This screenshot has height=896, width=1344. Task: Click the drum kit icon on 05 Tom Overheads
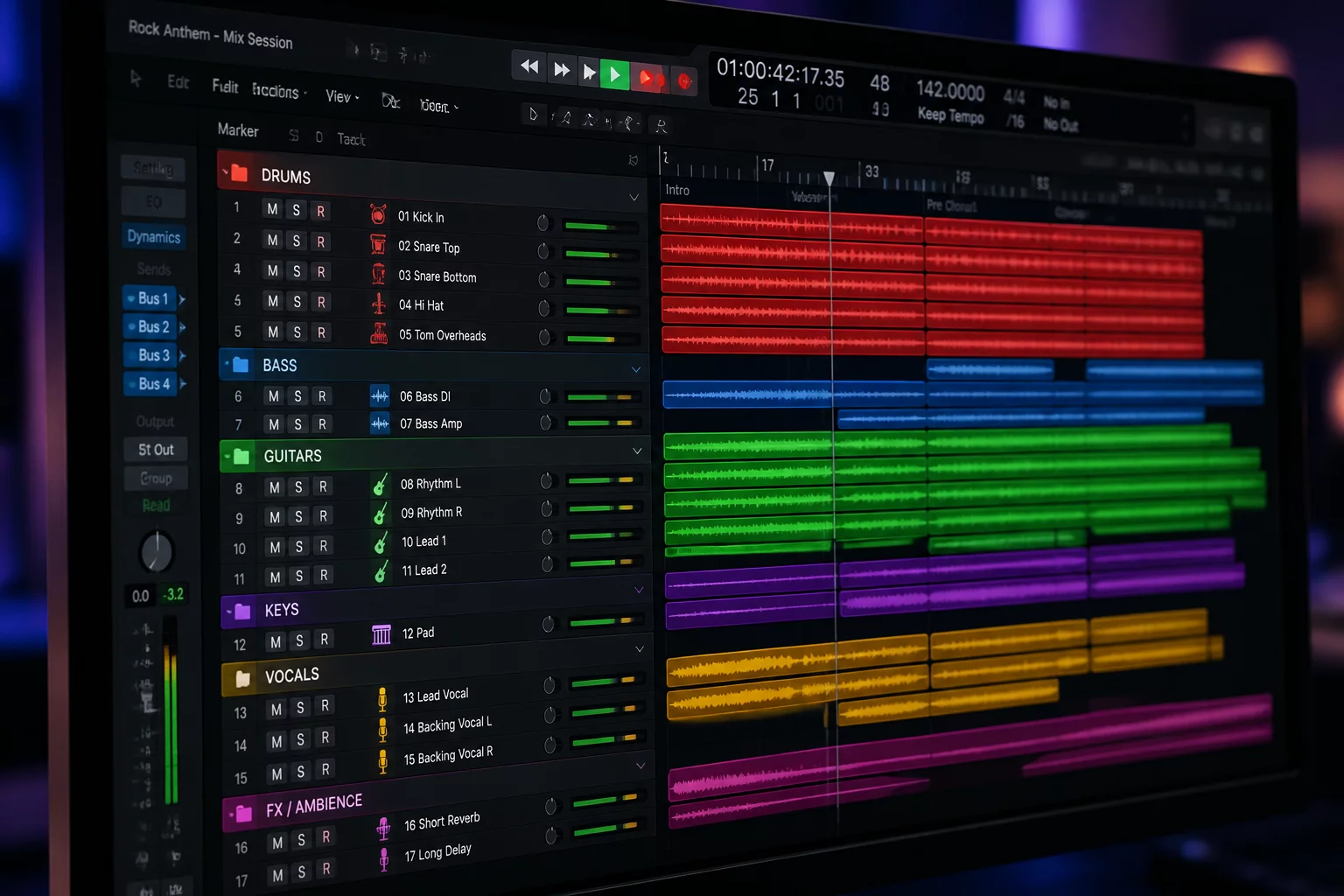pyautogui.click(x=379, y=333)
